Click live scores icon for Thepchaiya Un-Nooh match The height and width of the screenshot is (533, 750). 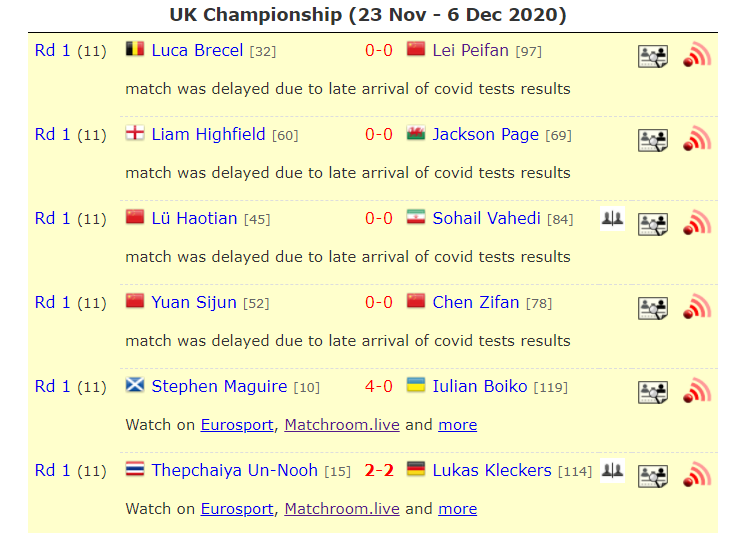click(x=697, y=475)
